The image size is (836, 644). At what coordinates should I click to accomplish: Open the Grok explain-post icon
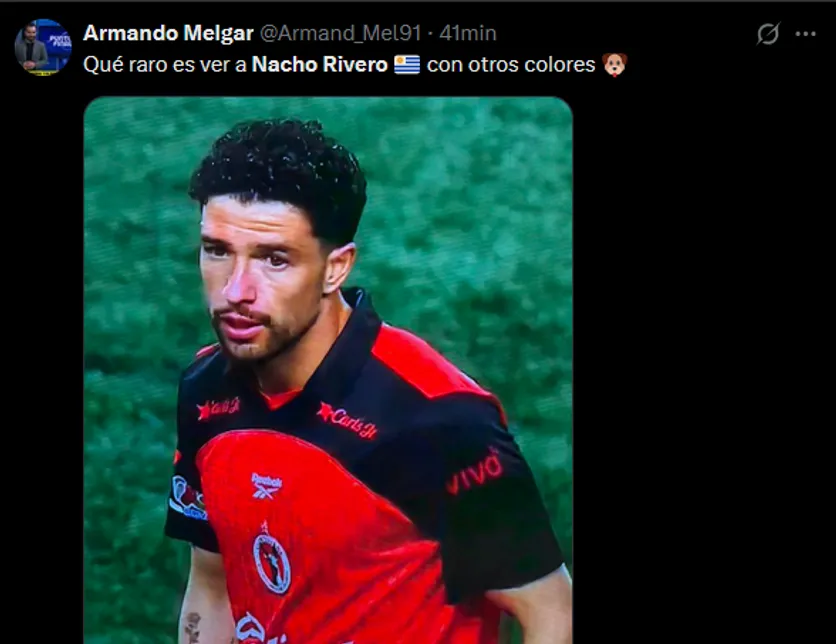click(768, 34)
